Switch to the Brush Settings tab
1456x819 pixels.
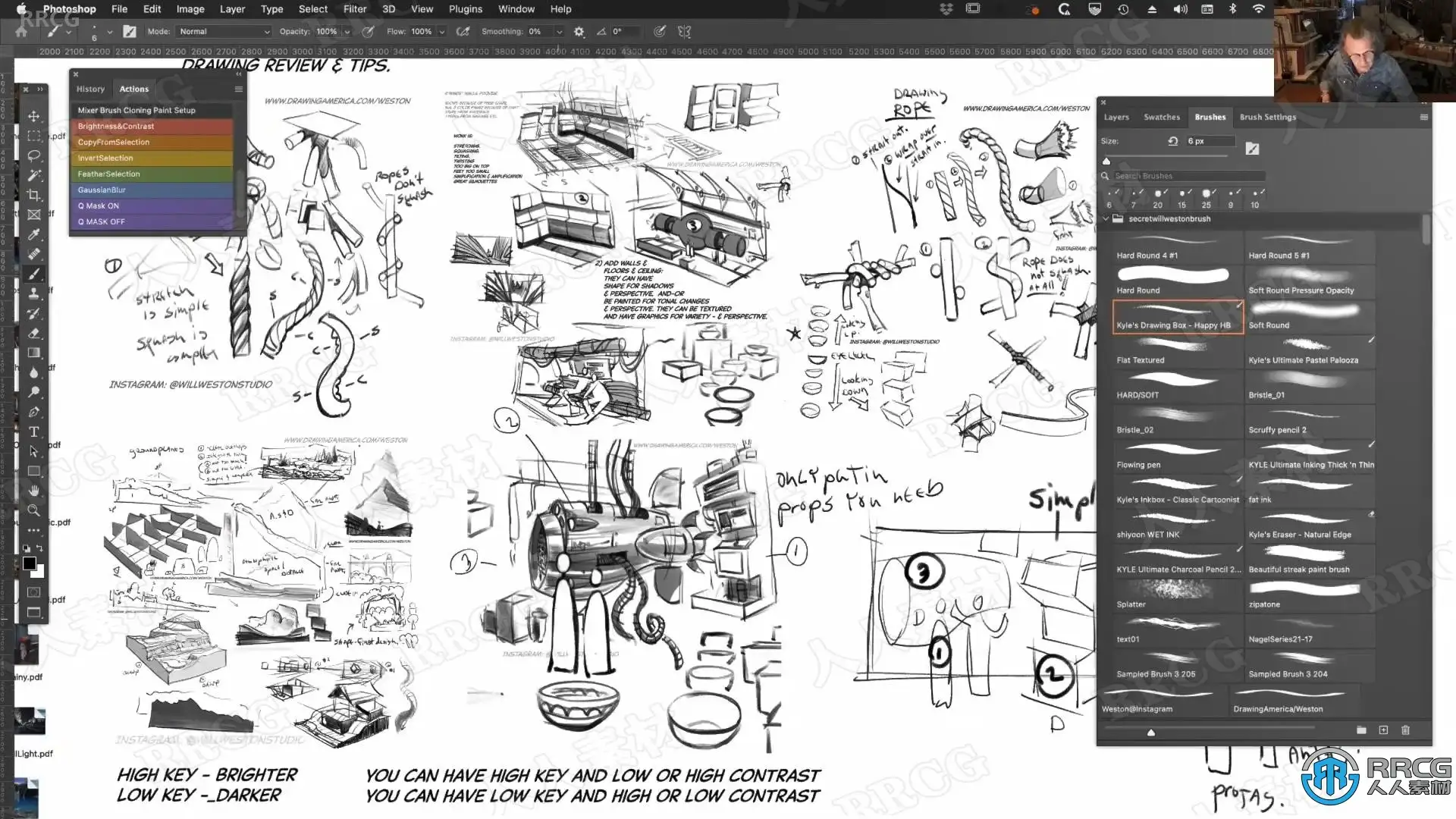[x=1267, y=117]
